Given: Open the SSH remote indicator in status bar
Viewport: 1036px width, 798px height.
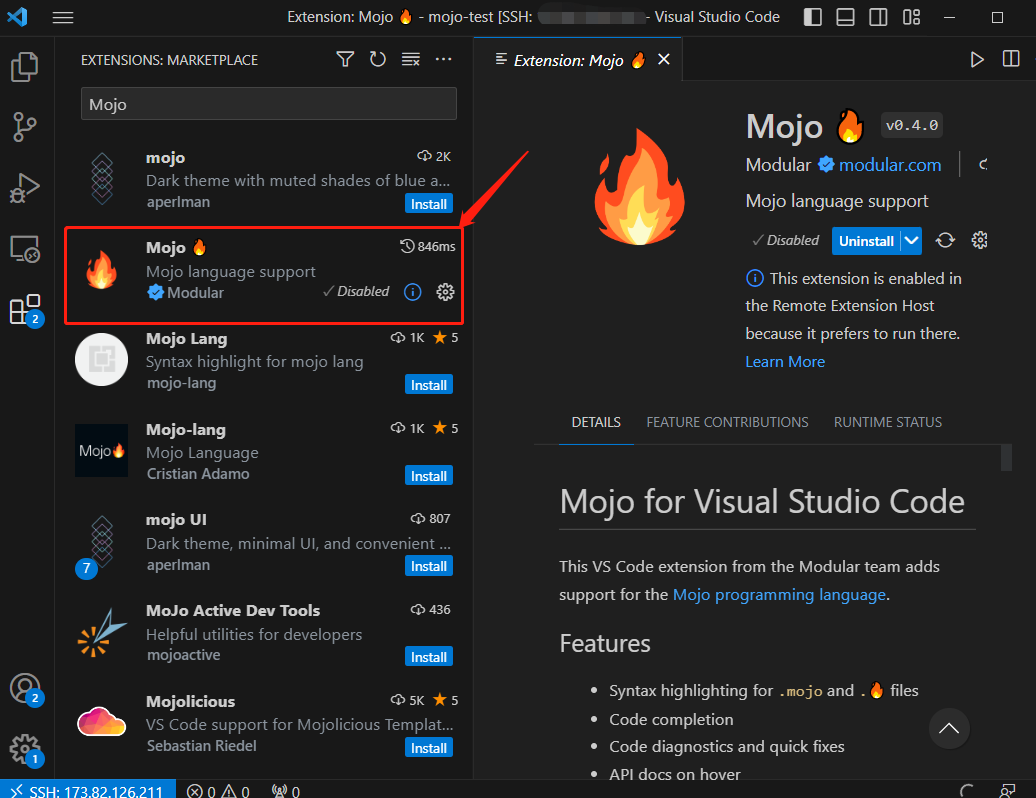Looking at the screenshot, I should 88,789.
